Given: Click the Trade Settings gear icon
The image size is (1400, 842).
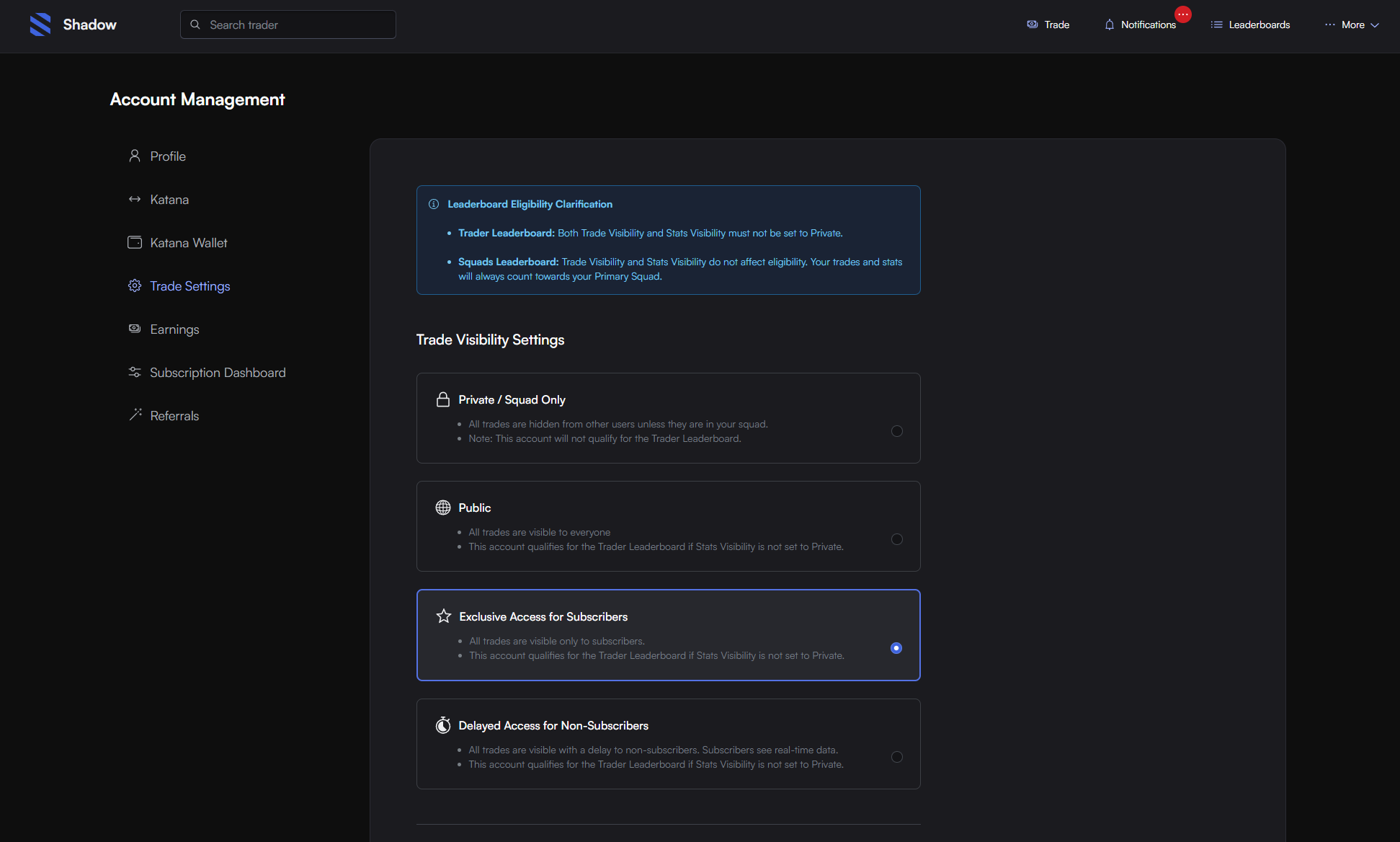Looking at the screenshot, I should pos(135,286).
